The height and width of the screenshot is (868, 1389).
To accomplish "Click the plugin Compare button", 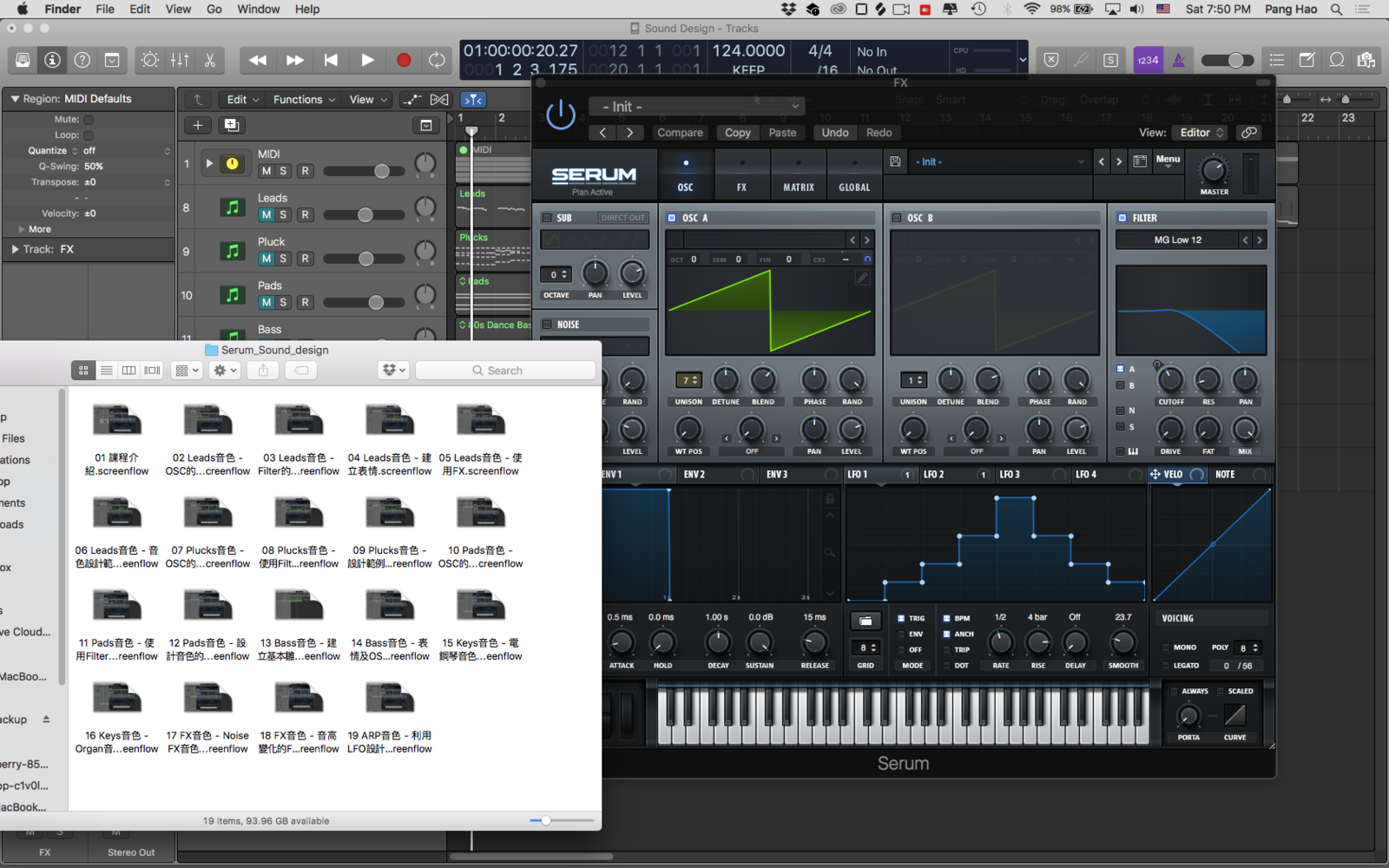I will [680, 133].
